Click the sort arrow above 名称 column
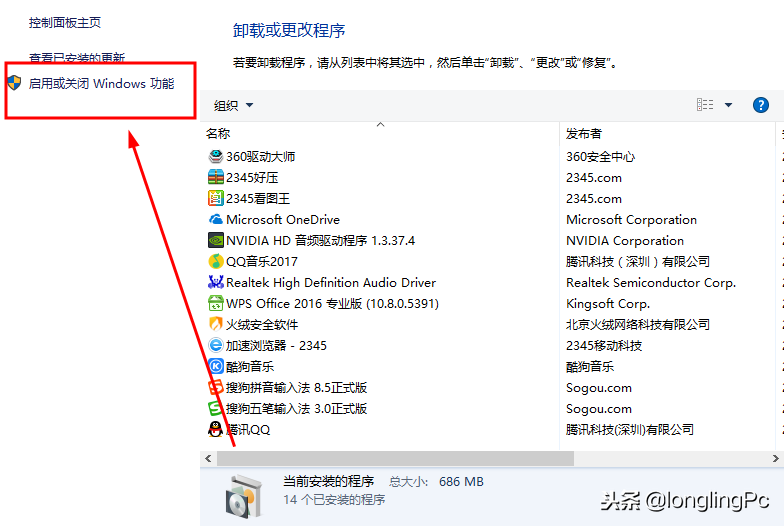Viewport: 784px width, 526px height. [x=380, y=125]
